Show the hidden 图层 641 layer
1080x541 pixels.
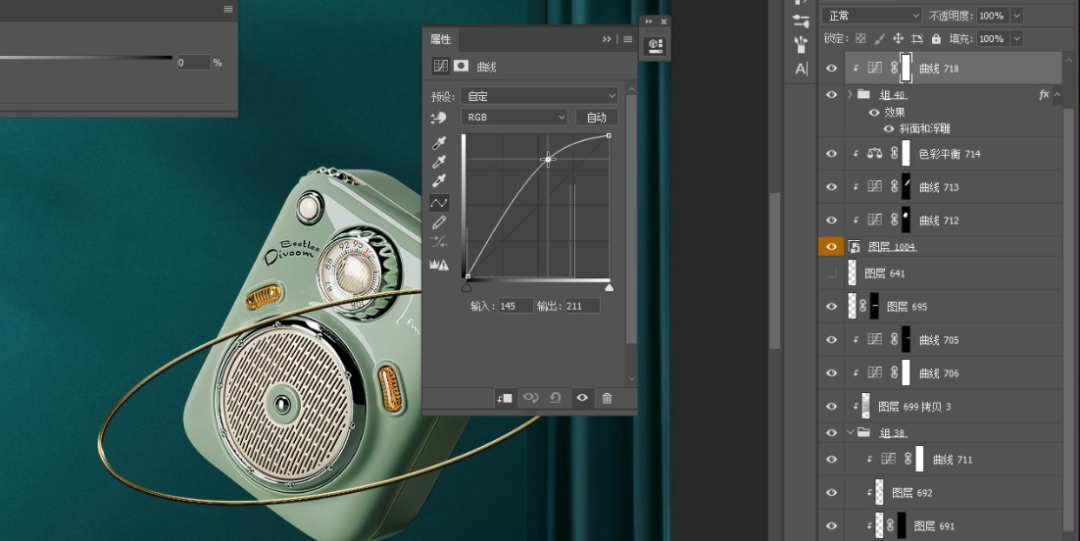(831, 273)
